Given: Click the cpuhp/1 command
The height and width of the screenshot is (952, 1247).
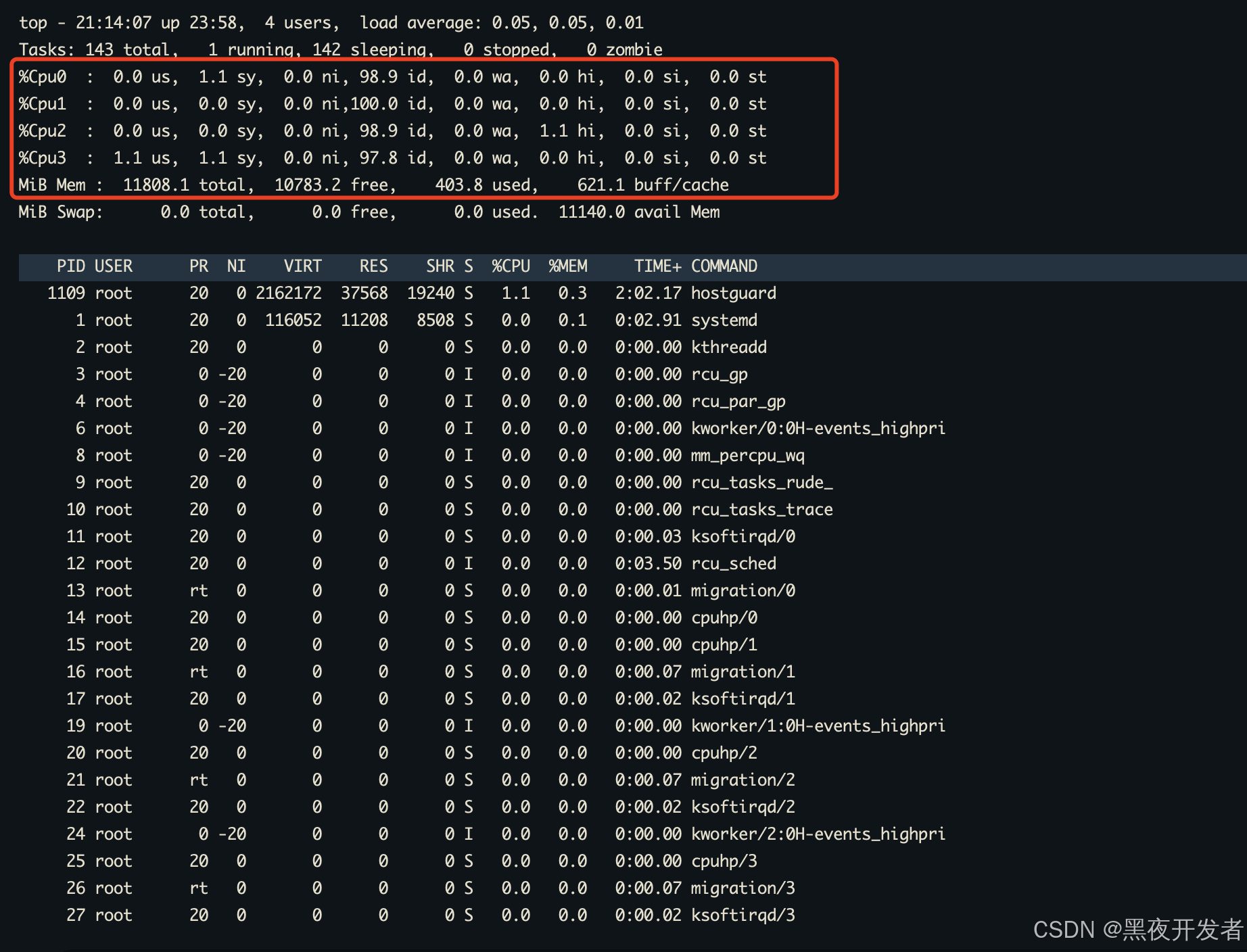Looking at the screenshot, I should [x=724, y=645].
